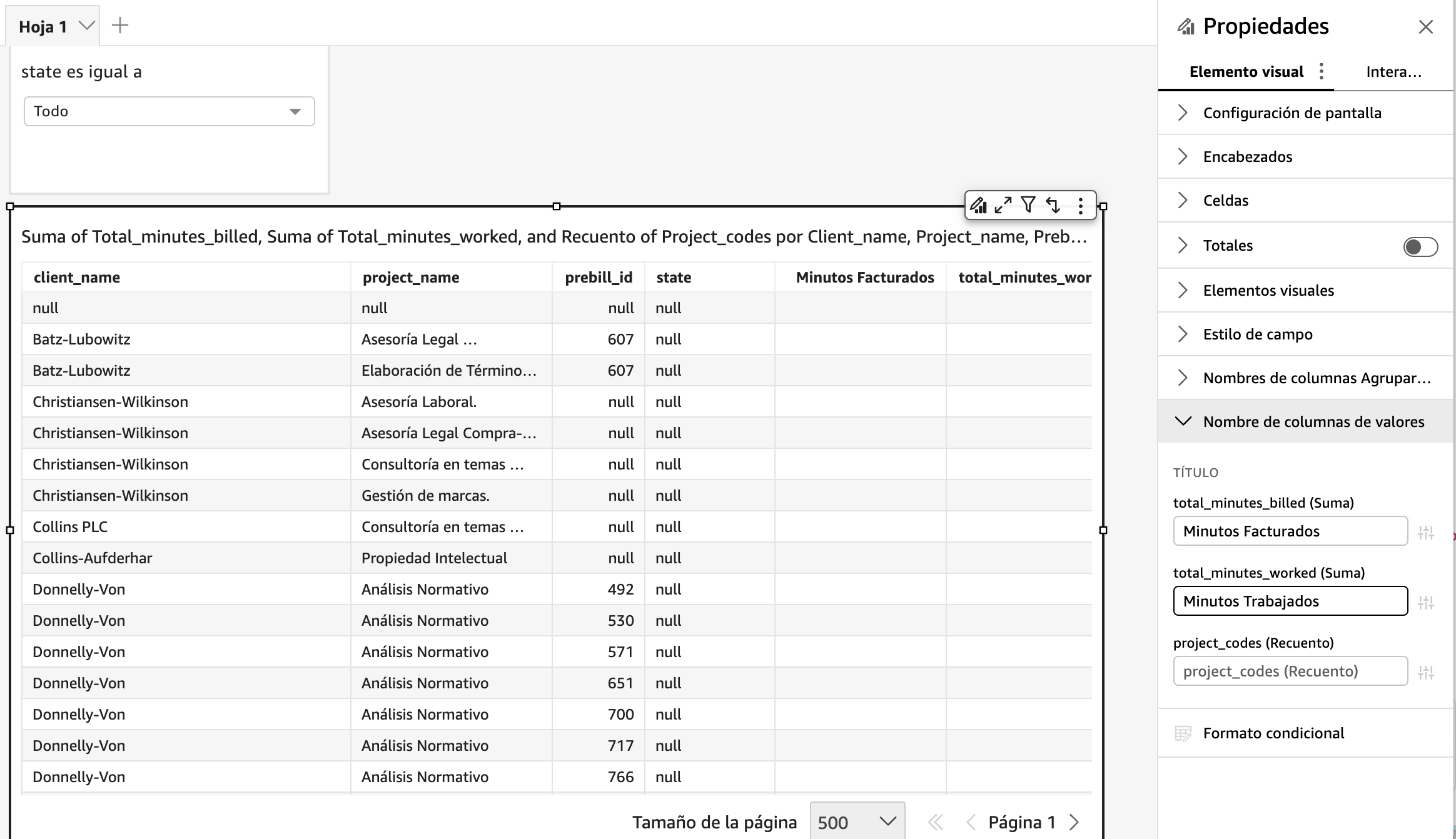Click the project_codes (Recuento) title field
The width and height of the screenshot is (1456, 839).
pyautogui.click(x=1290, y=671)
